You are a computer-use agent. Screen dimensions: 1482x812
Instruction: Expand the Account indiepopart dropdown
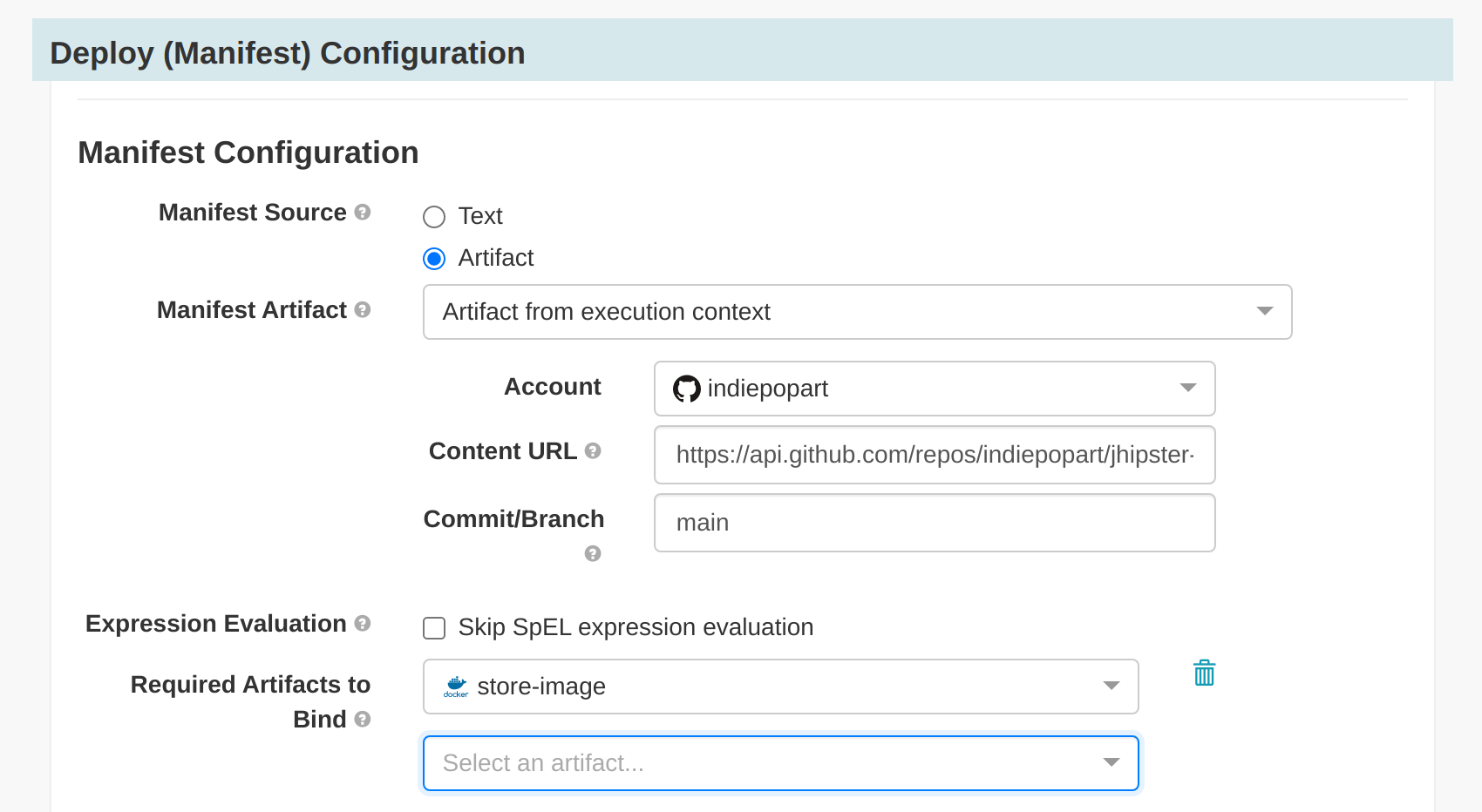pyautogui.click(x=934, y=389)
